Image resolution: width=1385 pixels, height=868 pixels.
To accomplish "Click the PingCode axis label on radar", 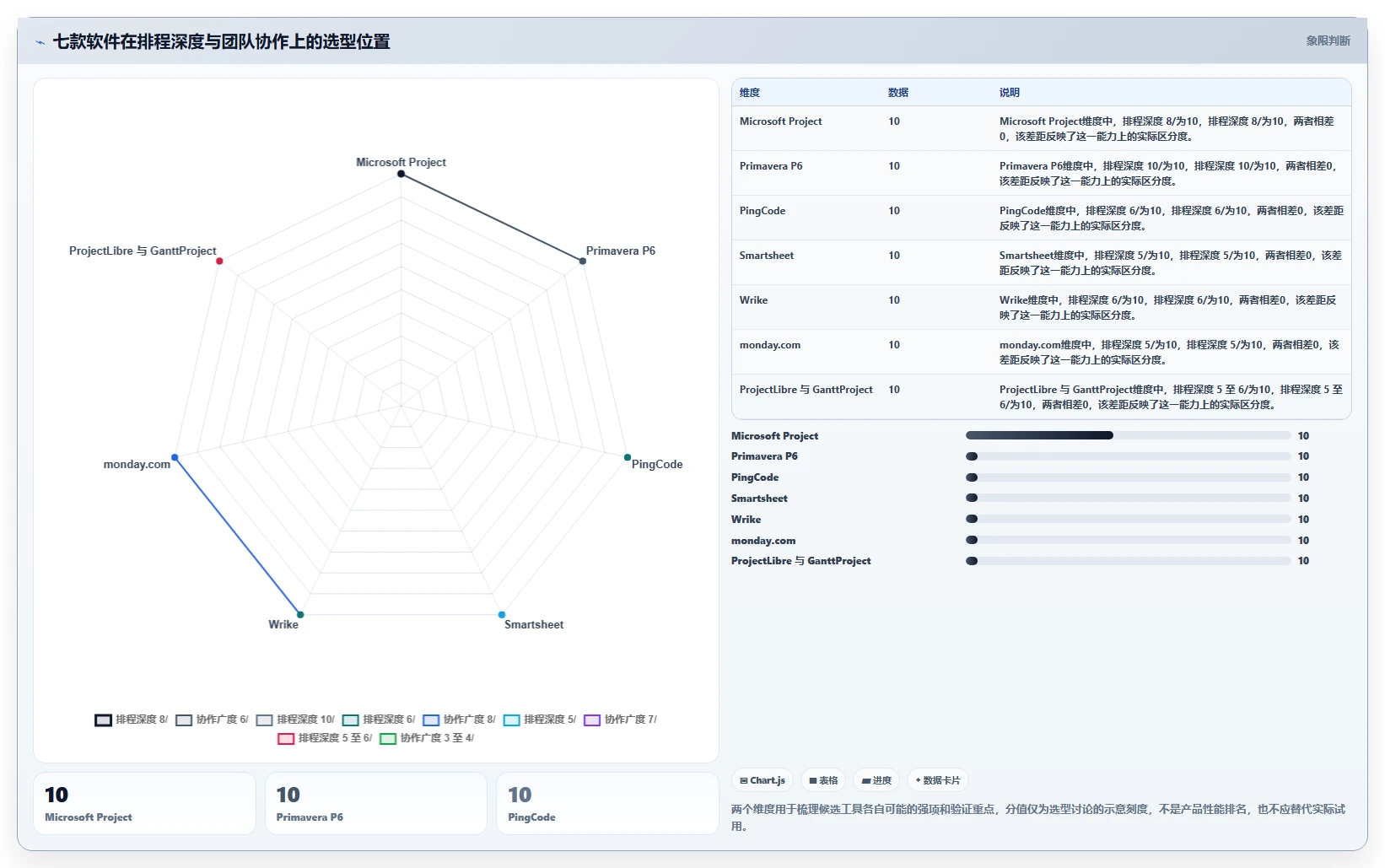I will pyautogui.click(x=657, y=464).
